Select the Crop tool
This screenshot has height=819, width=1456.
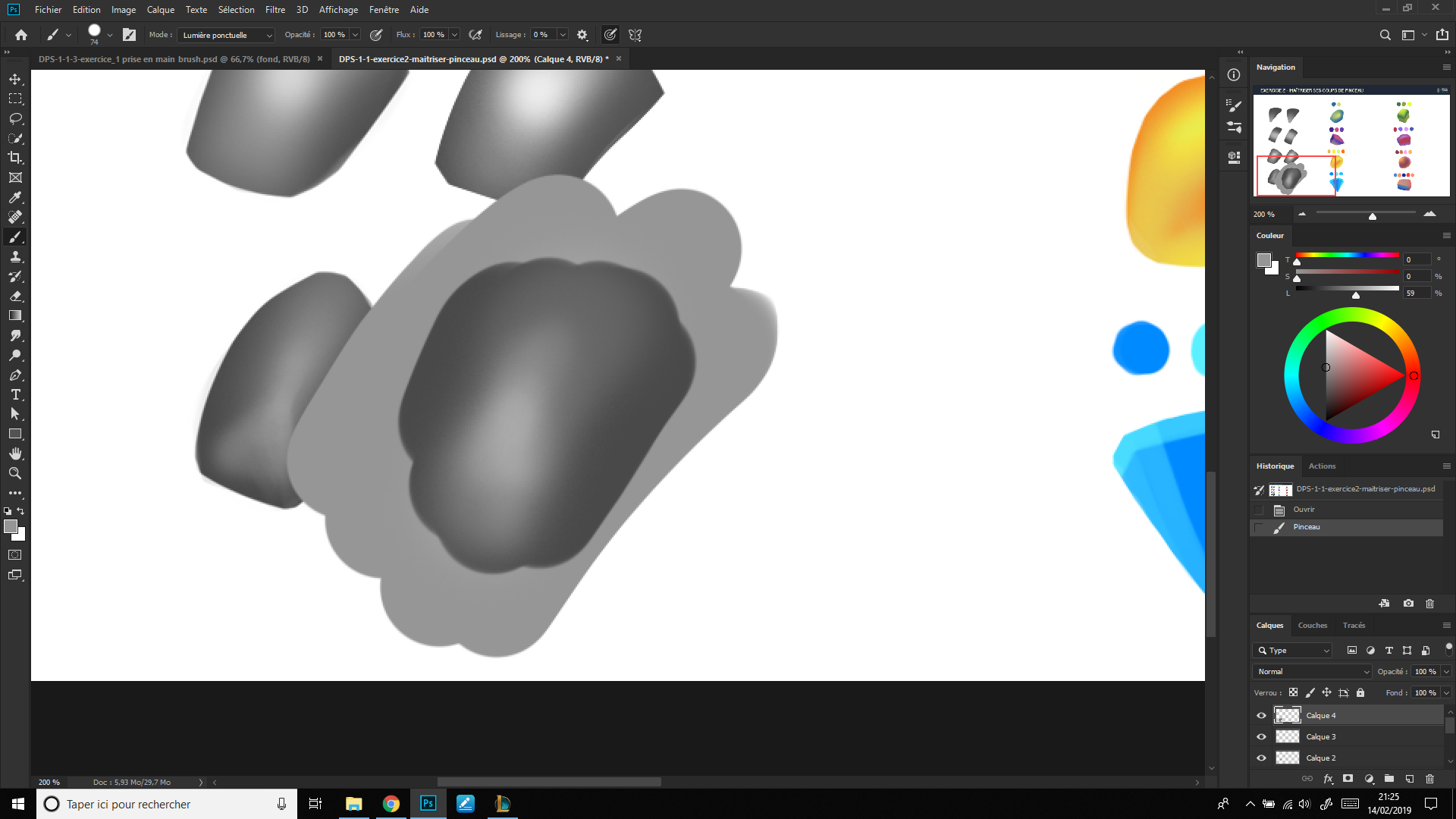pyautogui.click(x=15, y=158)
